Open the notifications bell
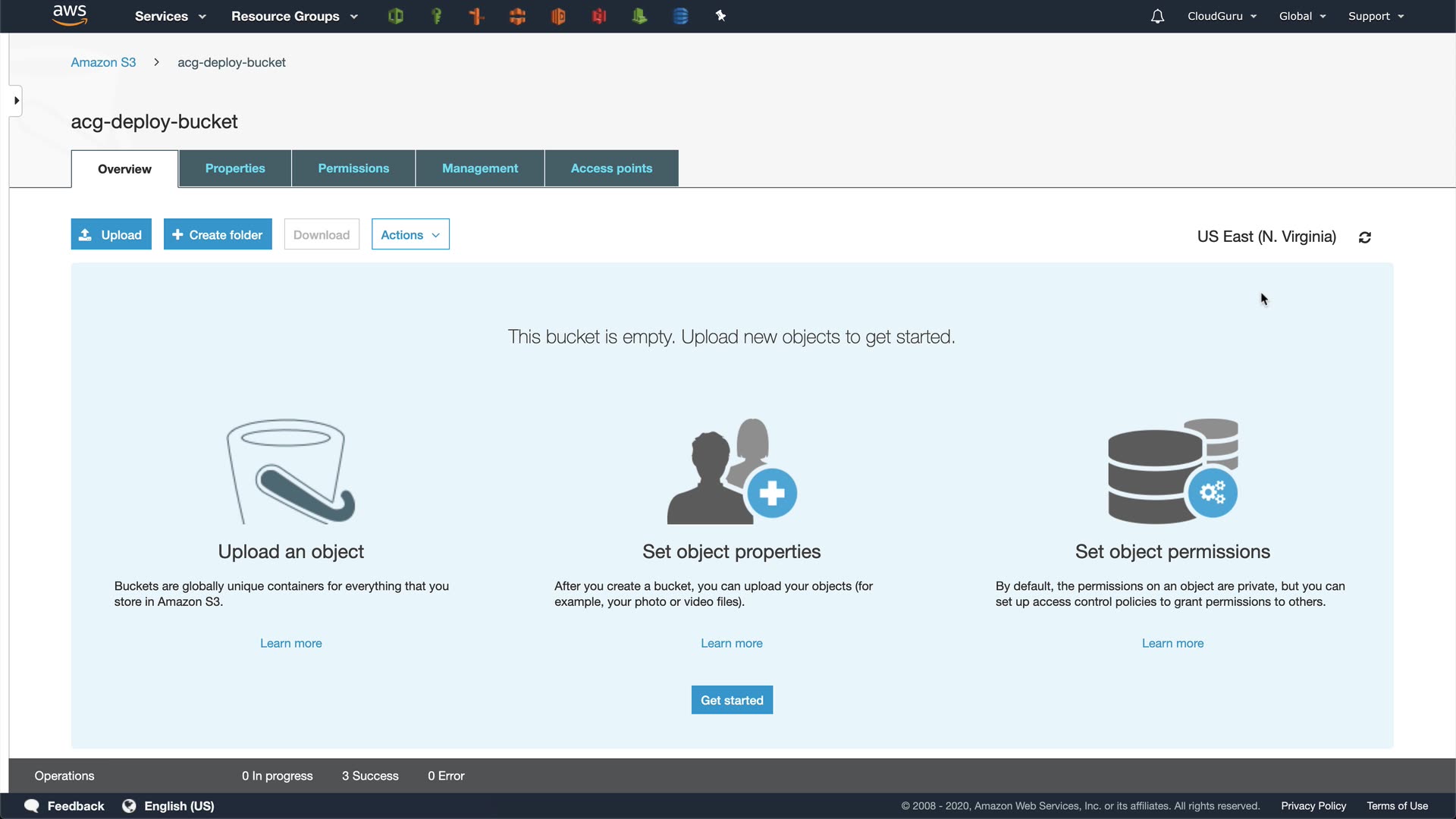The width and height of the screenshot is (1456, 819). tap(1157, 16)
